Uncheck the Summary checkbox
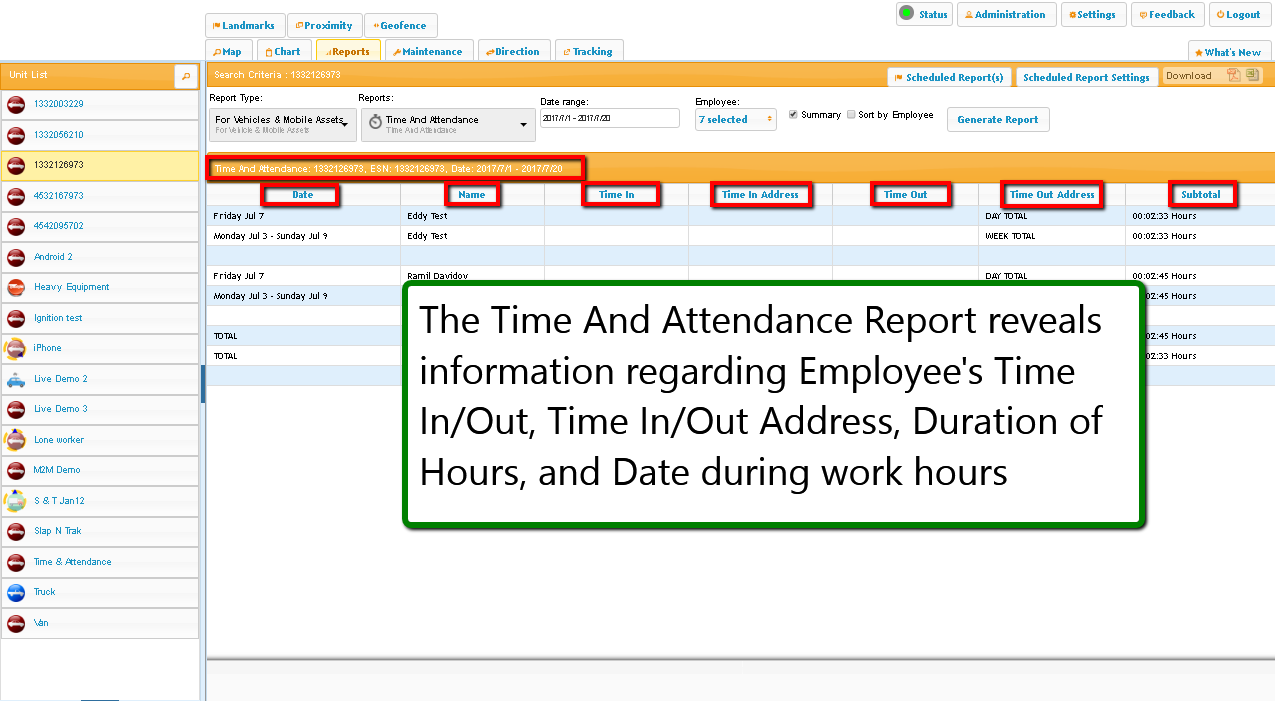Screen dimensions: 1275x701 [x=793, y=115]
